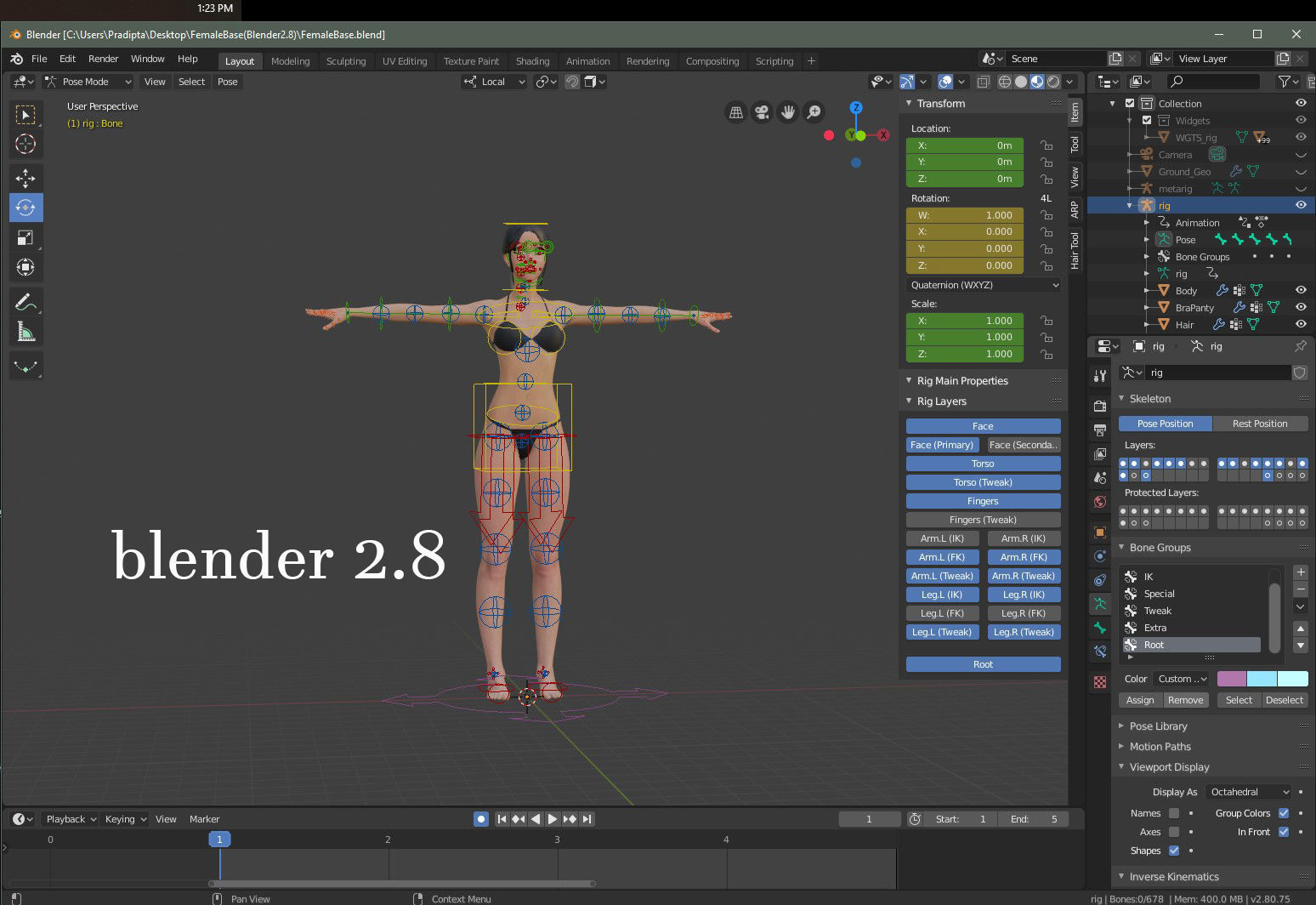Screen dimensions: 1316x905
Task: Remove bone group with minus button
Action: (x=1301, y=589)
